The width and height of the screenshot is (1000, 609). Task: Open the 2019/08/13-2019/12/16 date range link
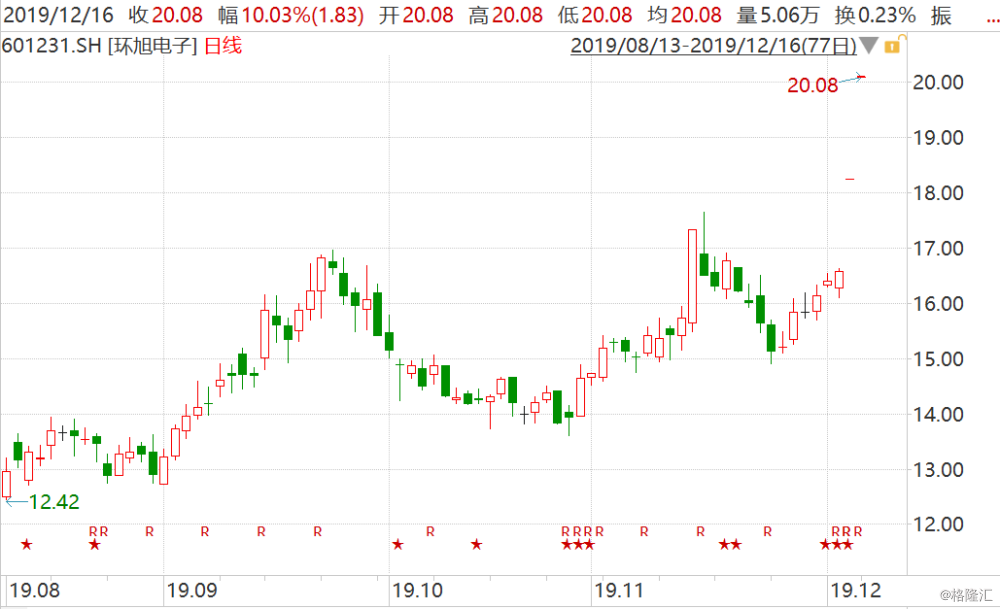pos(714,46)
